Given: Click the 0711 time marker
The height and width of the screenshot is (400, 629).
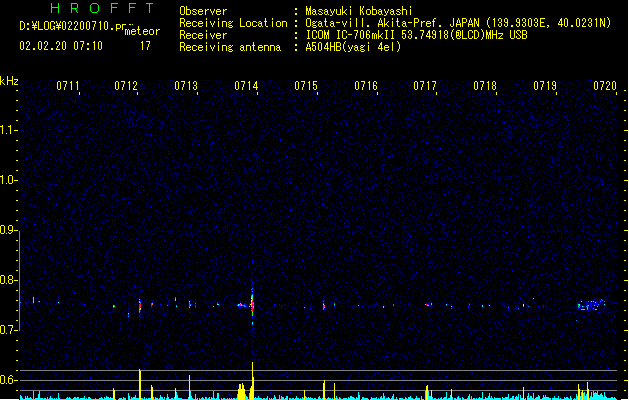Looking at the screenshot, I should pos(68,85).
